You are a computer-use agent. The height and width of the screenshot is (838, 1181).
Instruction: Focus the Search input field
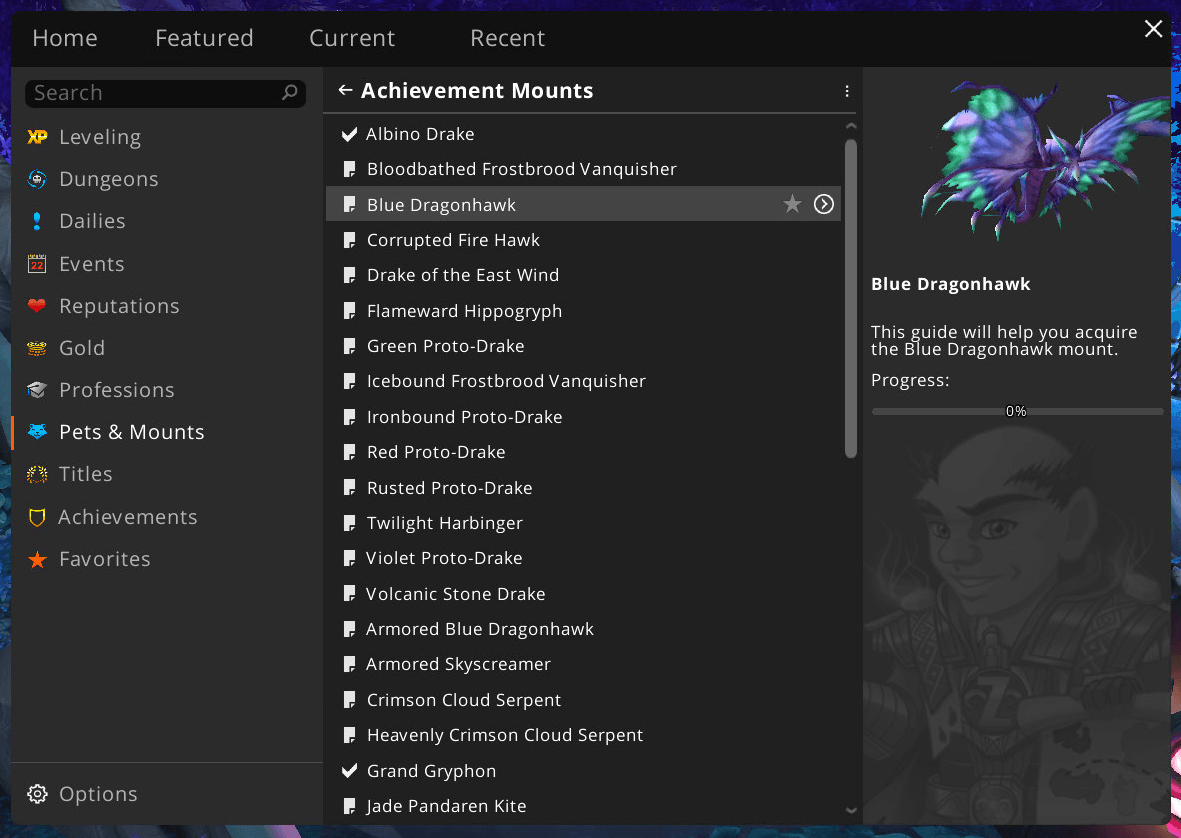tap(165, 93)
